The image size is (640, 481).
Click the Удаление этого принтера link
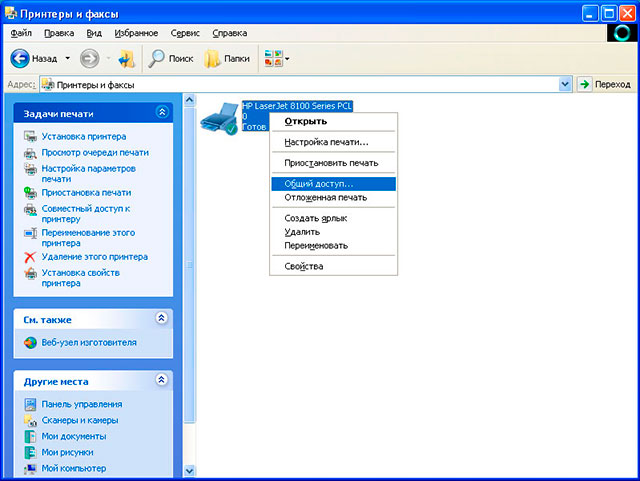tap(95, 257)
